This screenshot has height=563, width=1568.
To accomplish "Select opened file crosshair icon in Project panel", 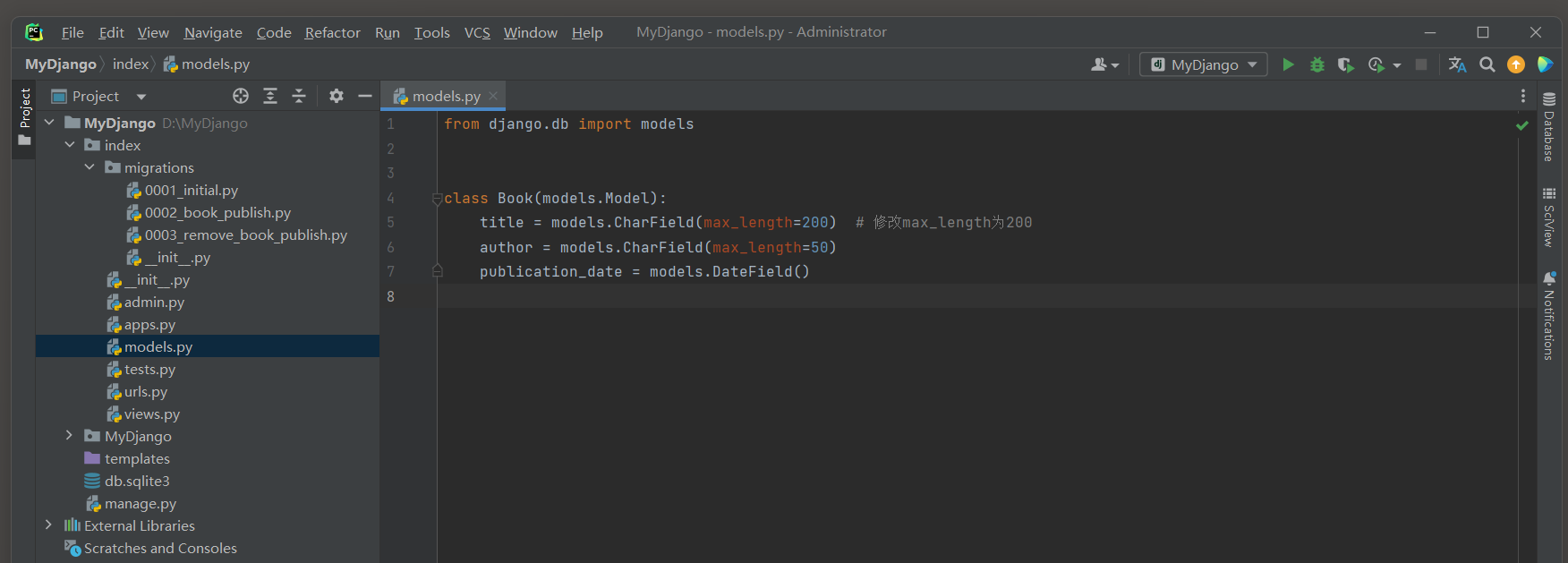I will [x=241, y=96].
